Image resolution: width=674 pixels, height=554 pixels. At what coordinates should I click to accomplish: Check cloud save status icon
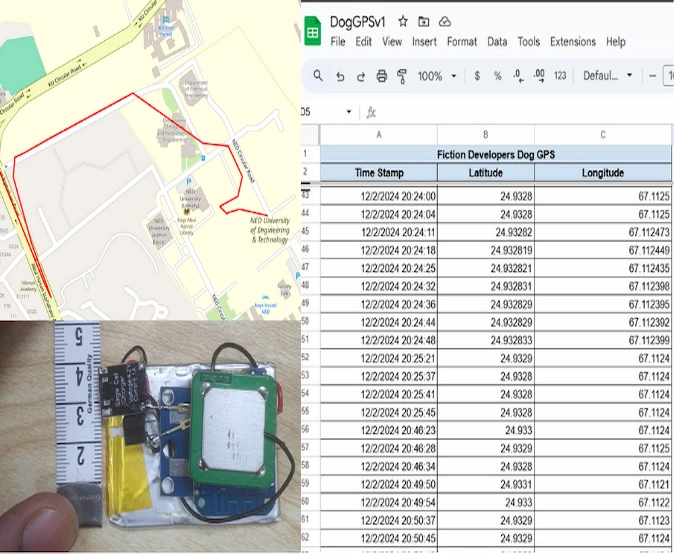coord(444,21)
